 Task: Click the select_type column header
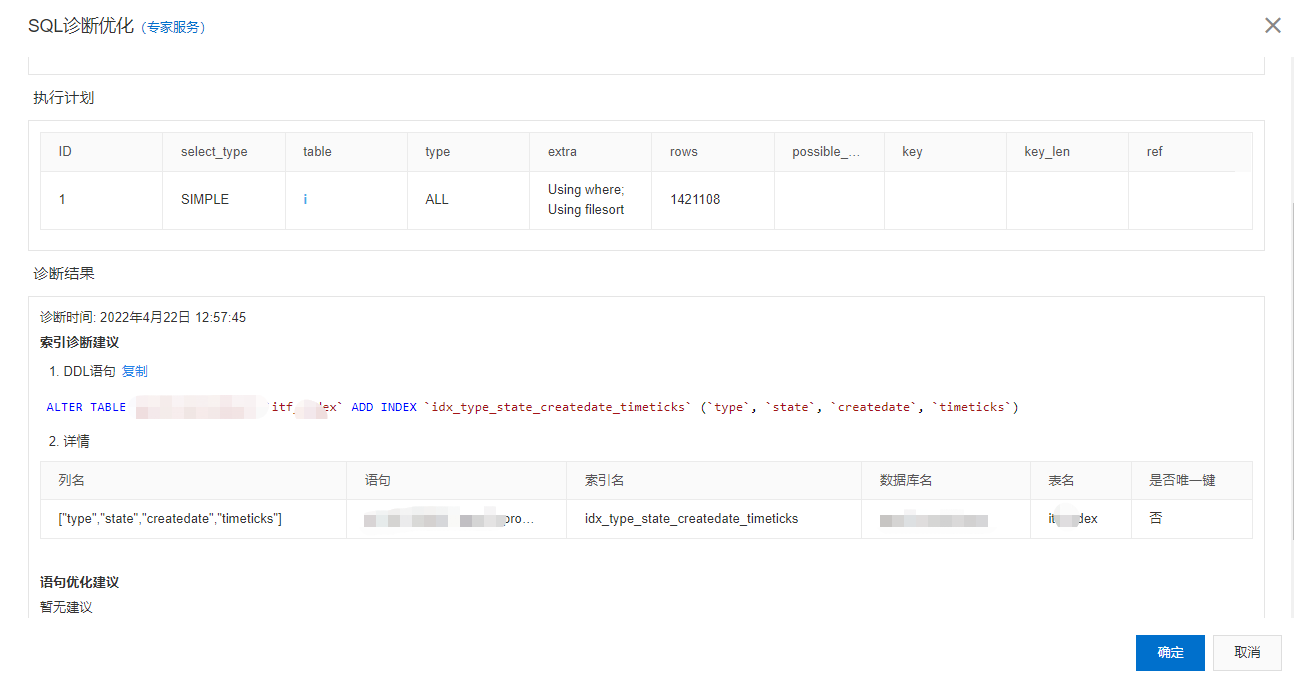click(x=214, y=152)
